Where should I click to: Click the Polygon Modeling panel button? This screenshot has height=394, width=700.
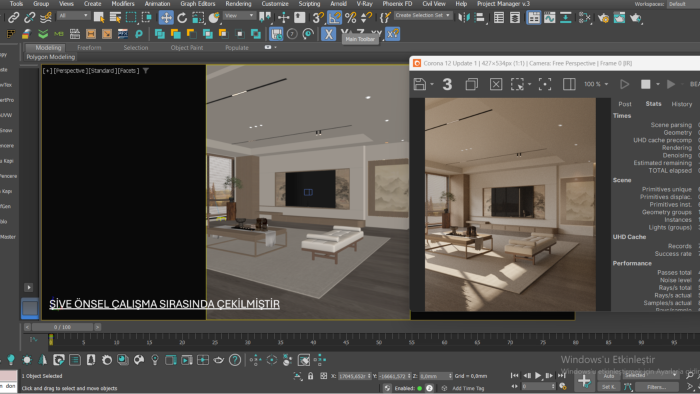[x=50, y=57]
